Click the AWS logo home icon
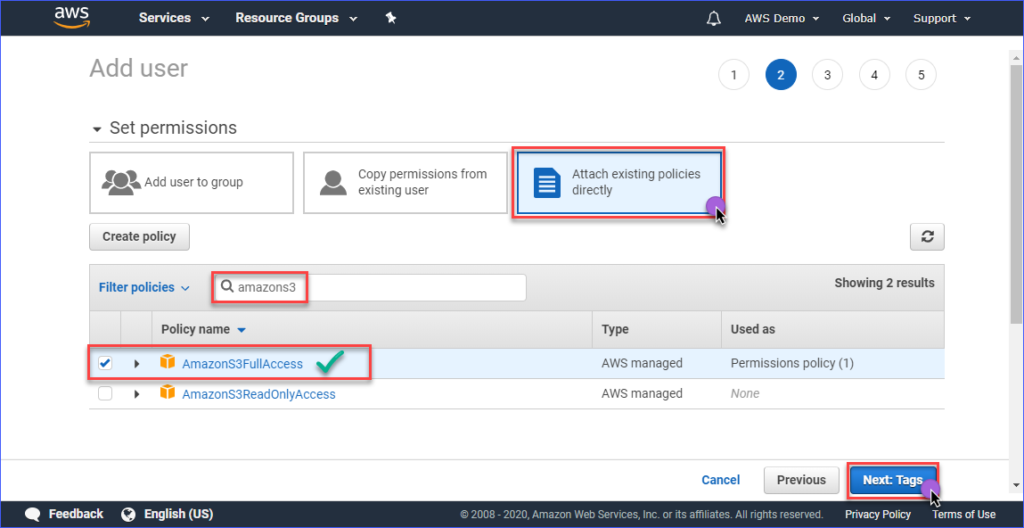The width and height of the screenshot is (1024, 528). tap(72, 18)
